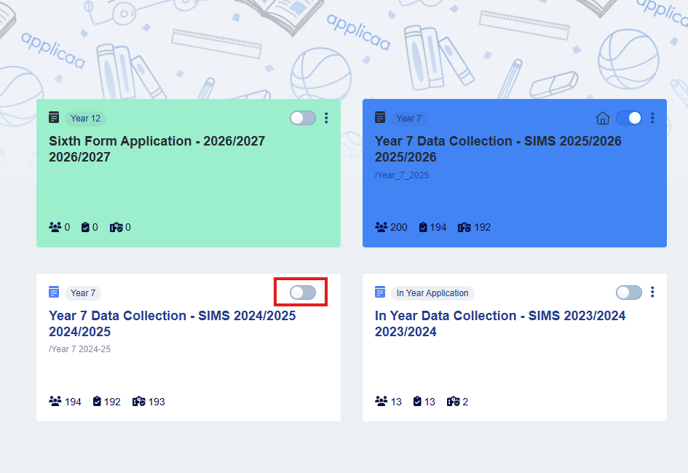Disable the Year 7 2025/2026 toggle
The image size is (688, 473).
point(629,118)
